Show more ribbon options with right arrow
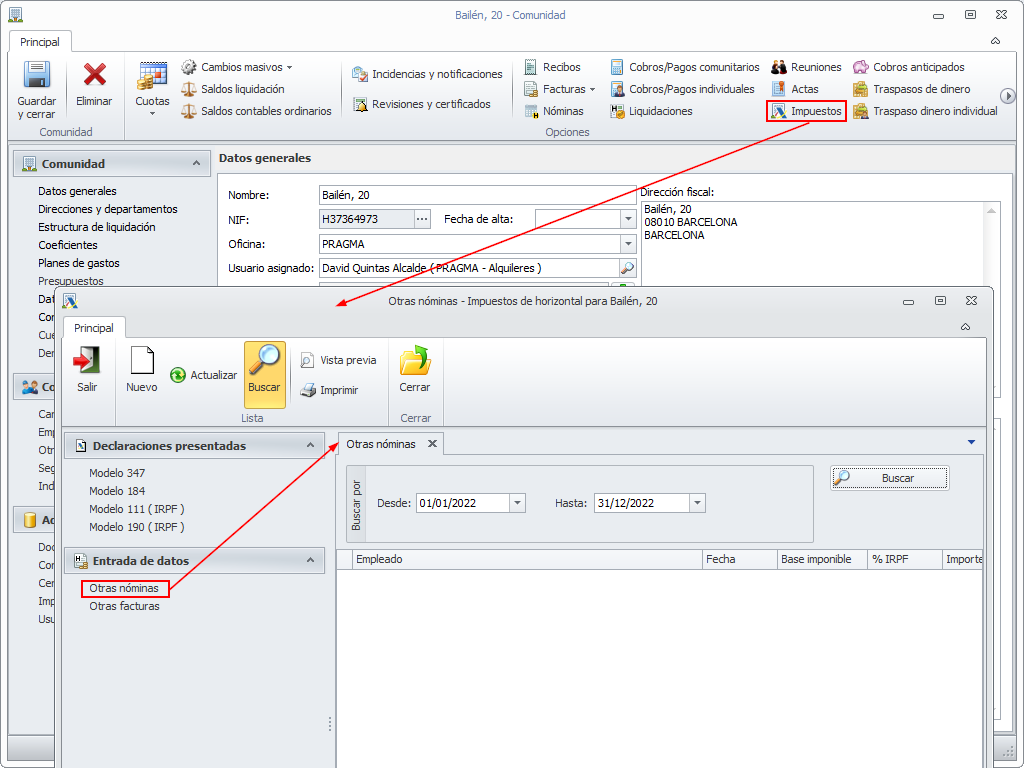This screenshot has height=768, width=1024. [1008, 97]
